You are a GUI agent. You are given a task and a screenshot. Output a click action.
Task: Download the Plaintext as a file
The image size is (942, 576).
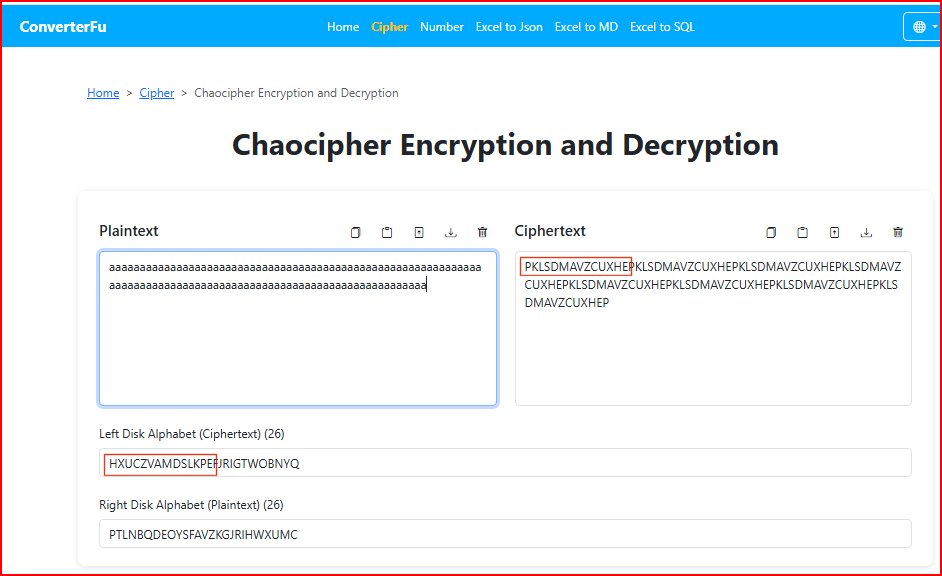coord(451,231)
